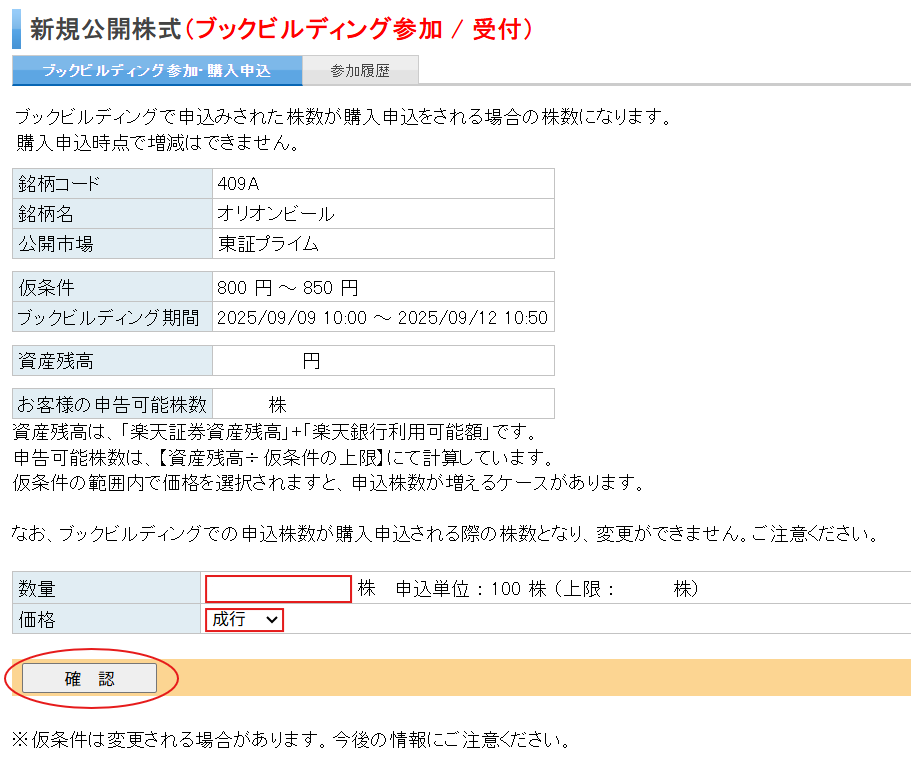
Task: Open the 参加履歴 tab
Action: coord(360,71)
